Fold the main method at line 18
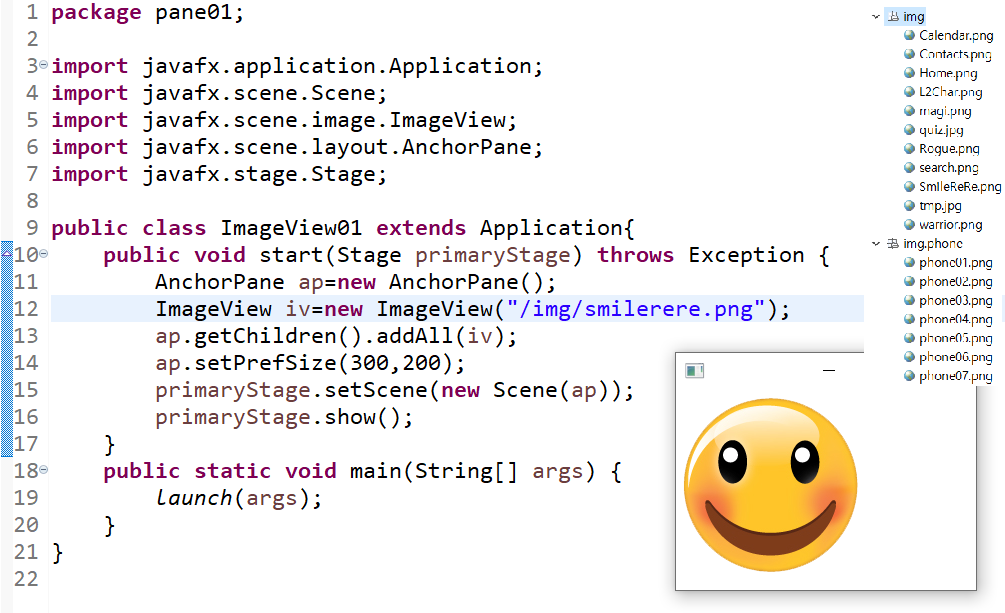 click(x=44, y=470)
